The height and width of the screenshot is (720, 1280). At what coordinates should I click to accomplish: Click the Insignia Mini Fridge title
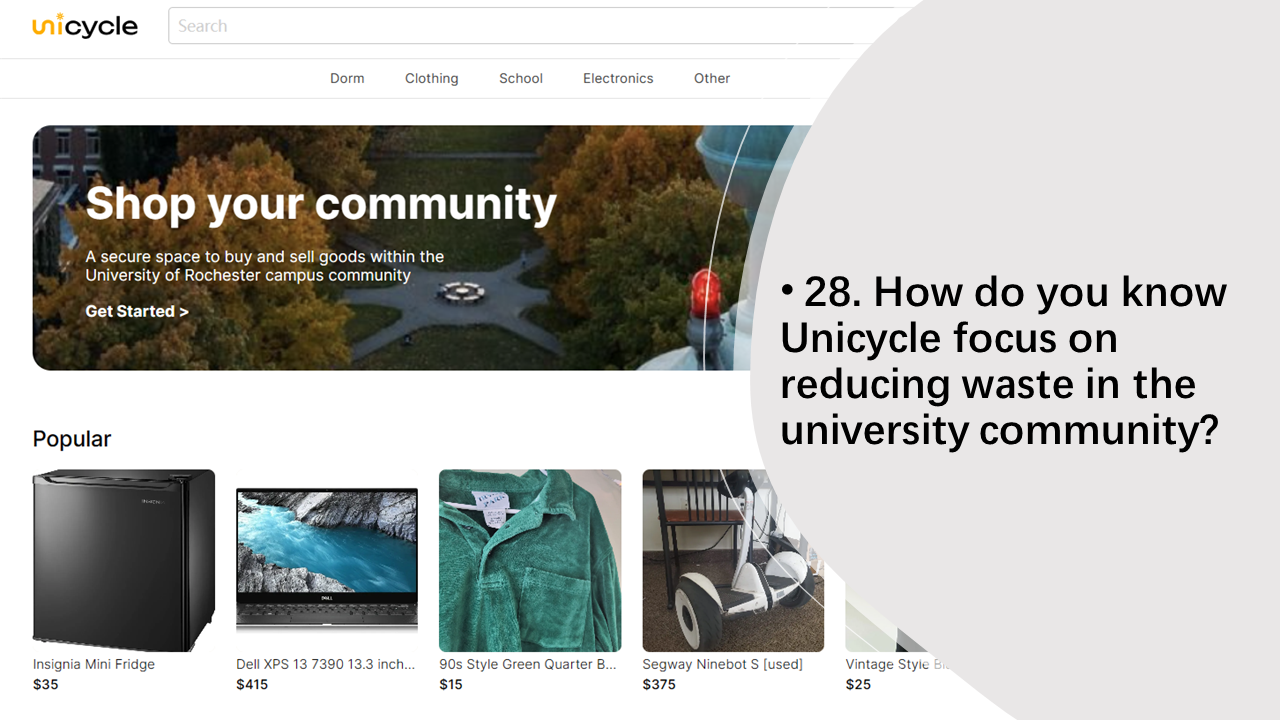(94, 664)
